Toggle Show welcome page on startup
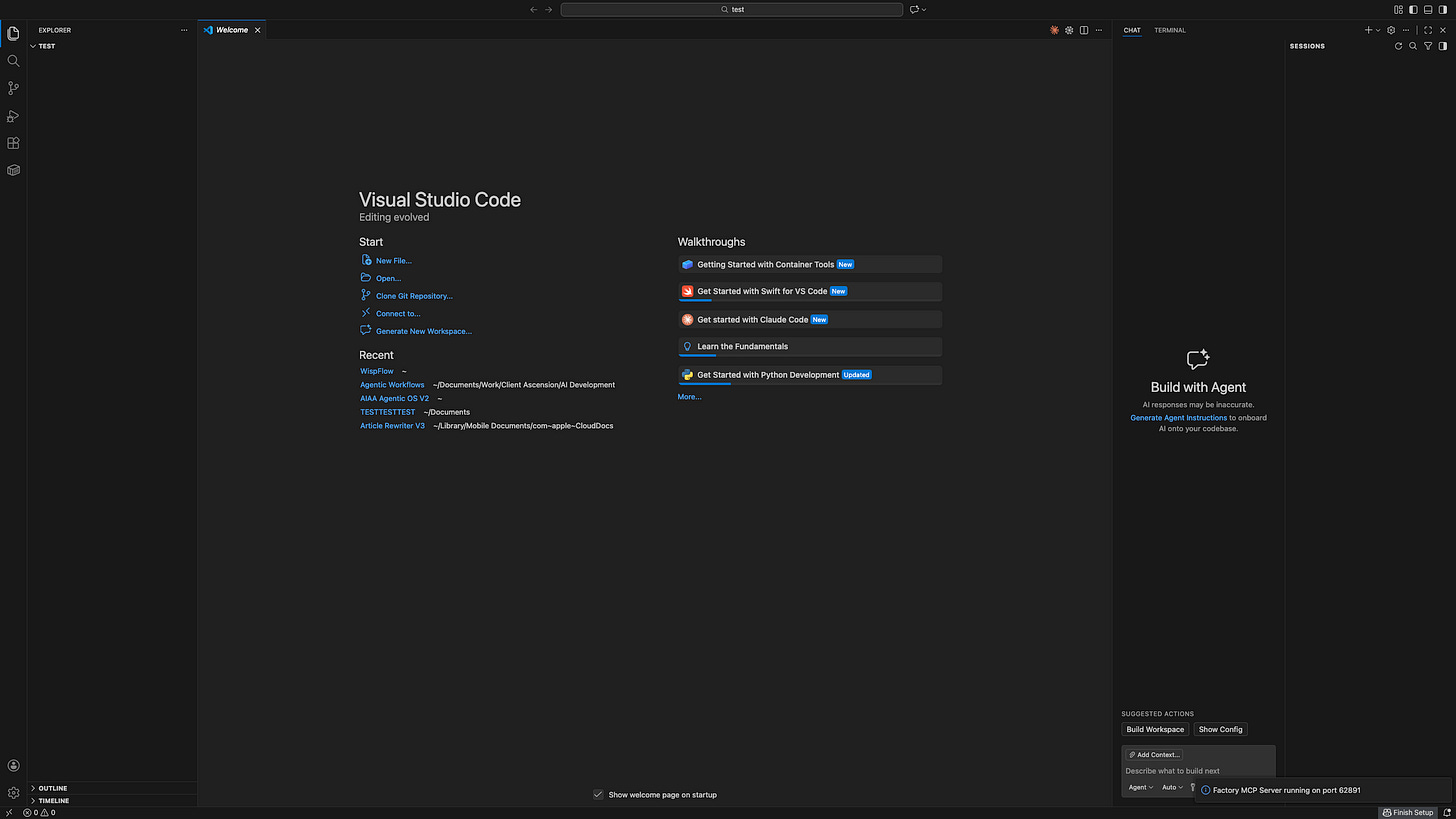The image size is (1456, 819). [x=598, y=794]
